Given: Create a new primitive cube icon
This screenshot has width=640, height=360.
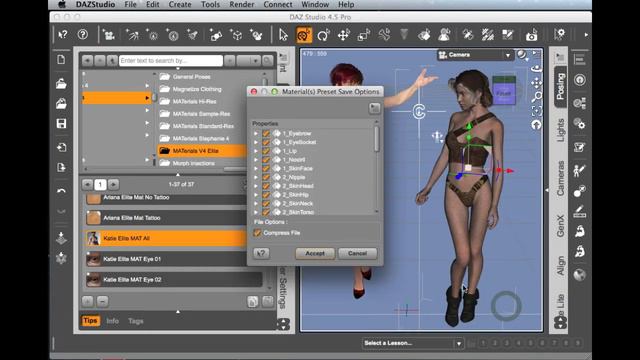Looking at the screenshot, I should (237, 35).
